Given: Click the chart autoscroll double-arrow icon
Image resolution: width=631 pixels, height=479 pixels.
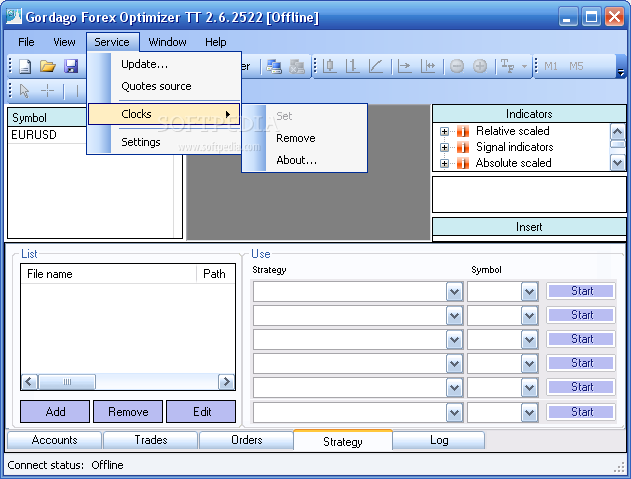Looking at the screenshot, I should [428, 66].
